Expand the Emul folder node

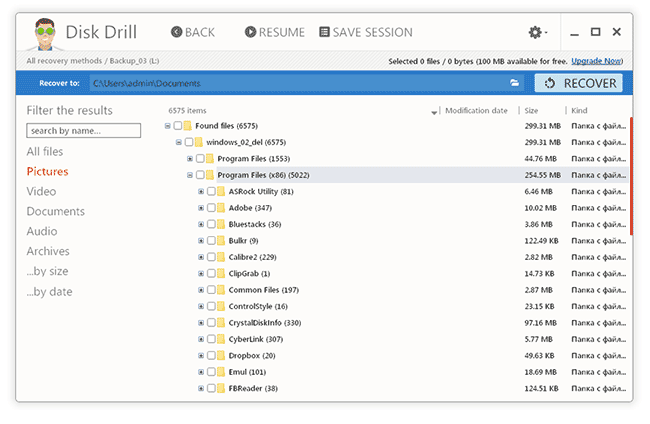201,372
